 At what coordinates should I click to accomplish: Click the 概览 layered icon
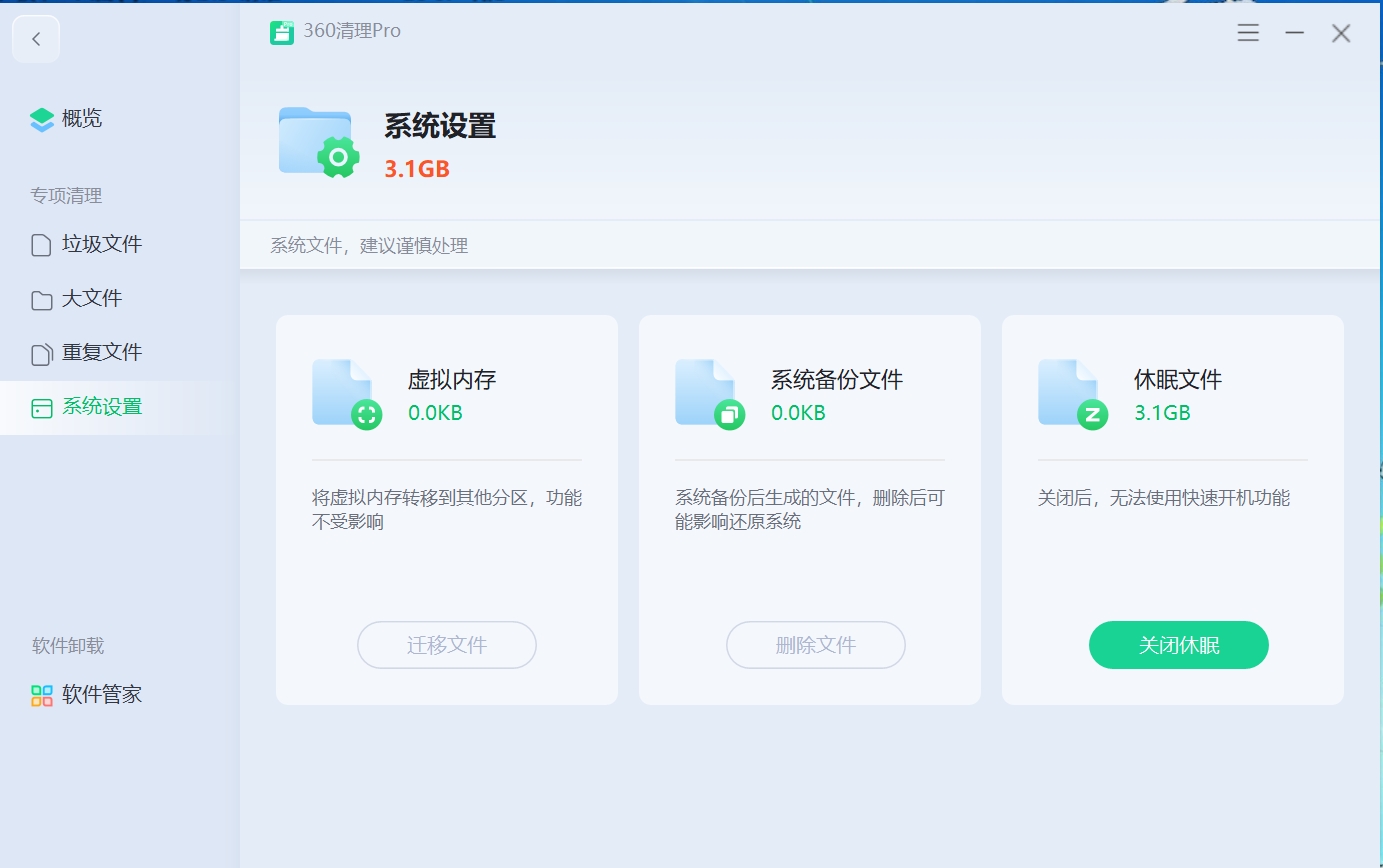pos(42,120)
